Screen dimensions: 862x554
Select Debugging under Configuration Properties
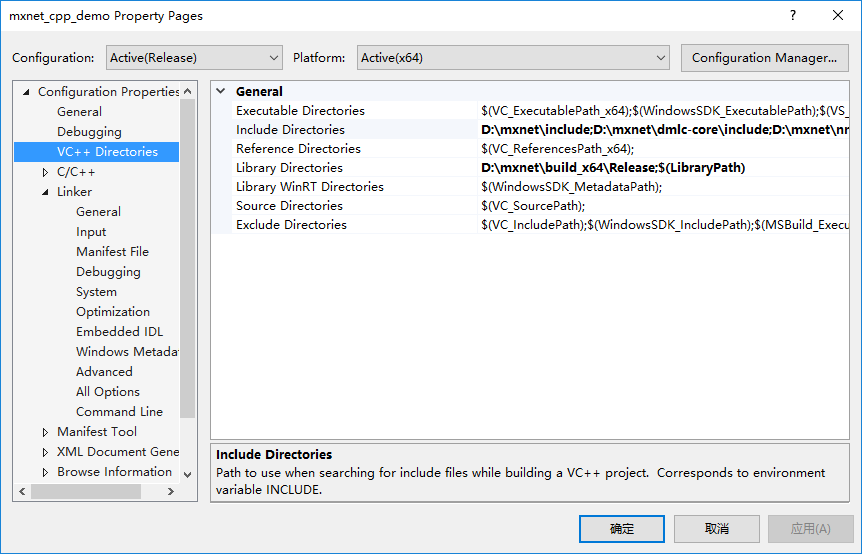point(89,132)
